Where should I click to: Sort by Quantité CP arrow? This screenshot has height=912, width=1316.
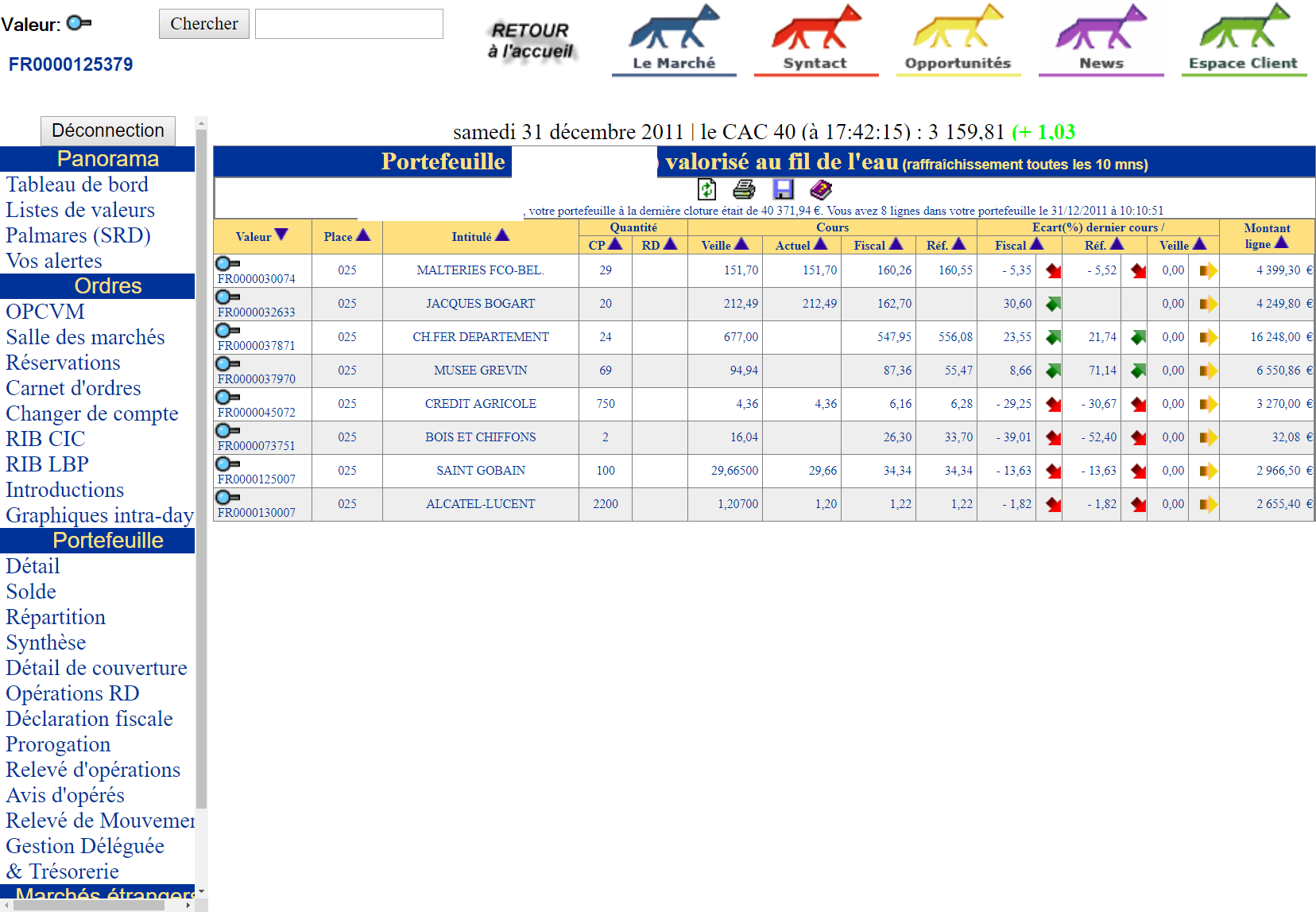point(615,244)
